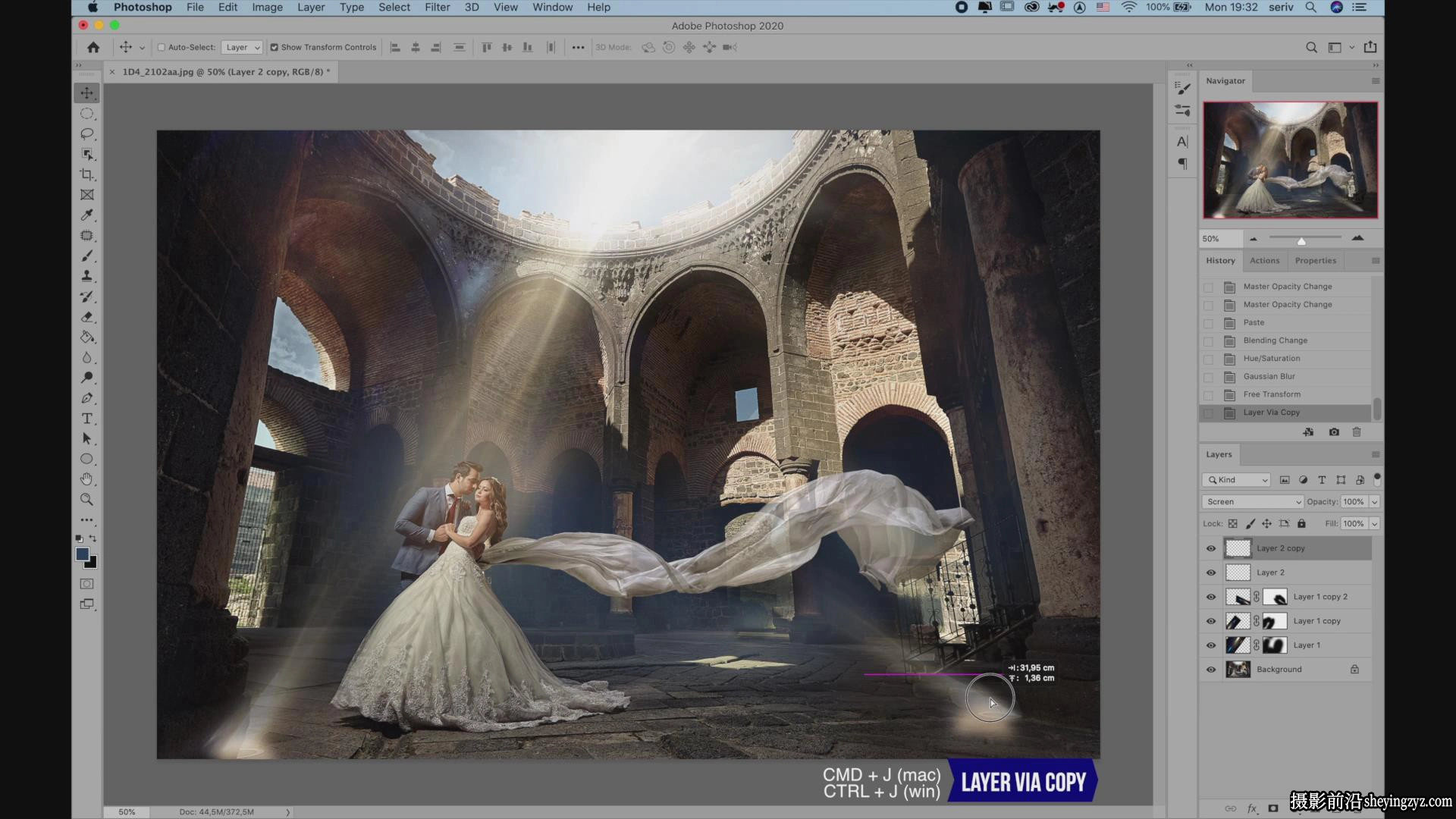Image resolution: width=1456 pixels, height=819 pixels.
Task: Add a layer mask
Action: coord(1273,808)
